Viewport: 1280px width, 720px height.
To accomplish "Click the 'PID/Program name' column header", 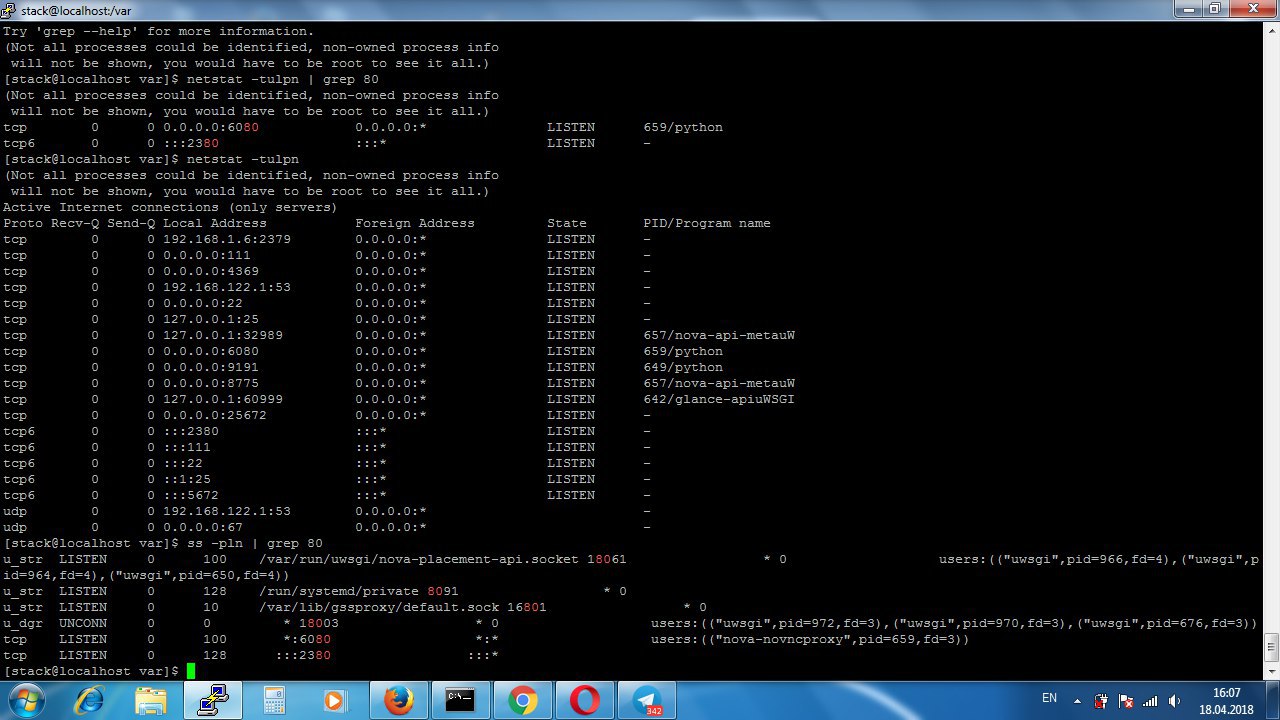I will click(707, 224).
